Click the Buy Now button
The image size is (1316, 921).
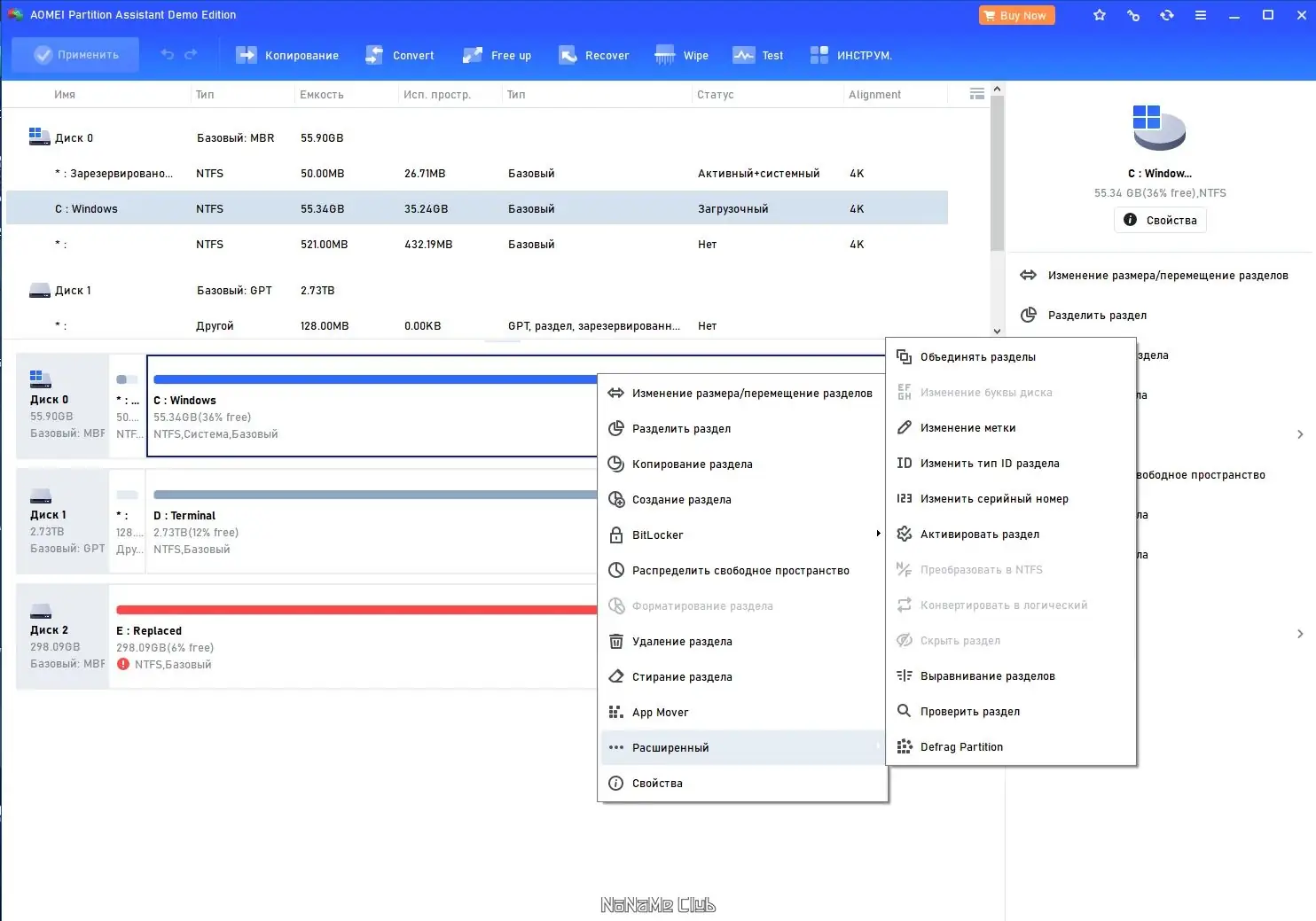pyautogui.click(x=1016, y=14)
